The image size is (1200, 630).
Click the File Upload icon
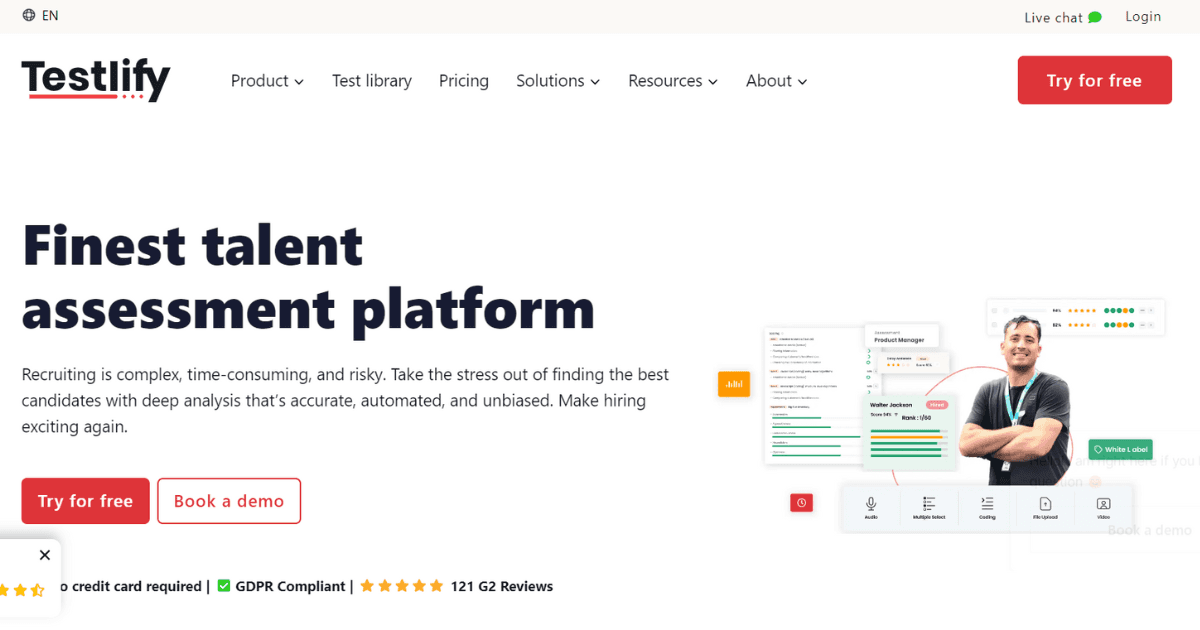pos(1045,504)
